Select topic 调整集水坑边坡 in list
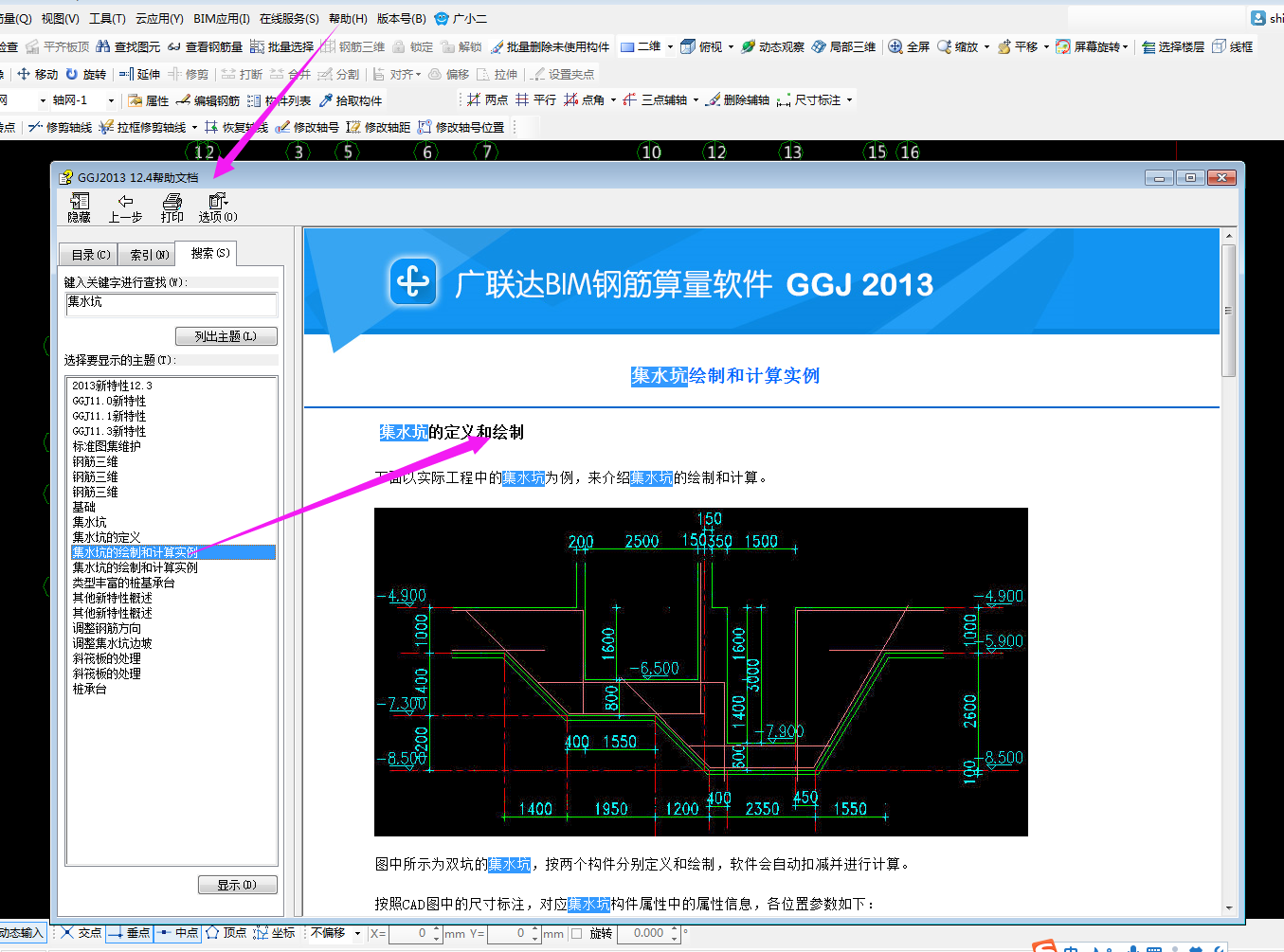 [112, 643]
